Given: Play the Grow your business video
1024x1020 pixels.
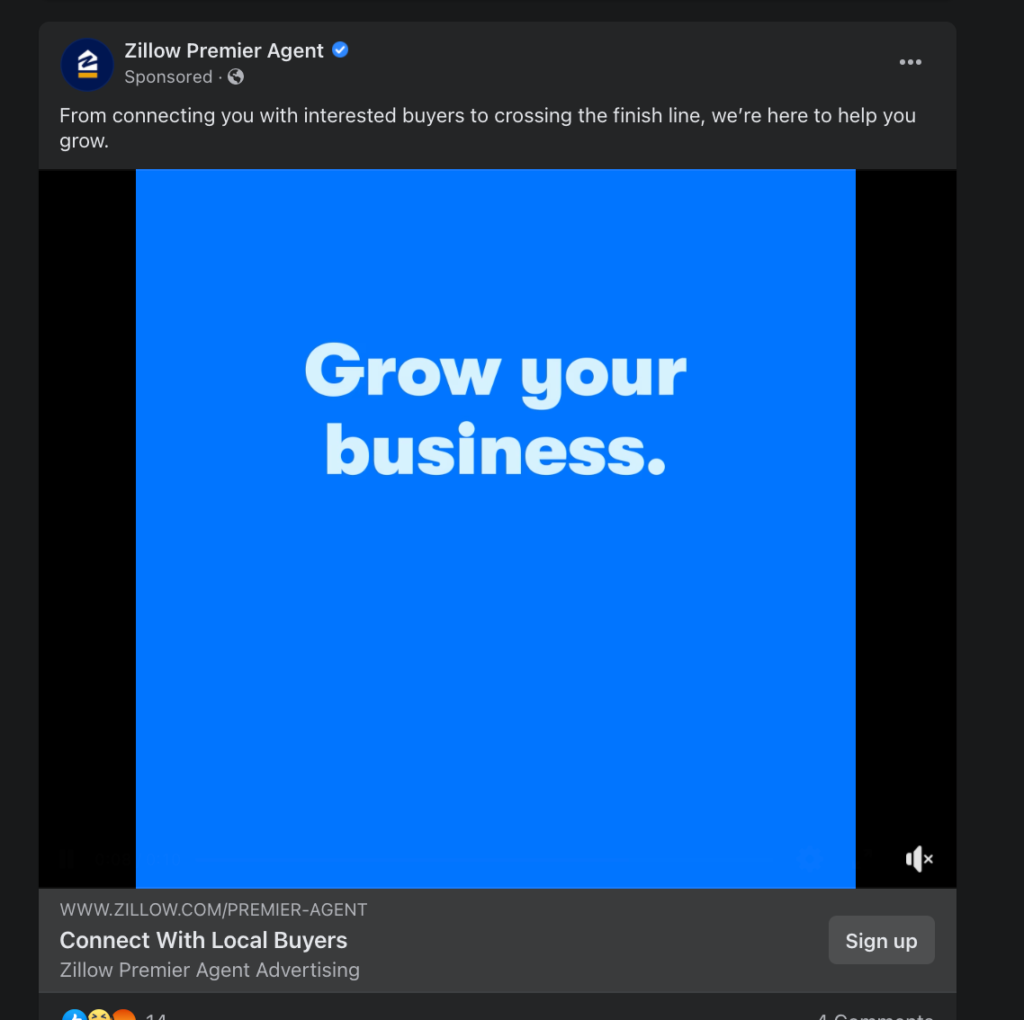Looking at the screenshot, I should pos(495,528).
